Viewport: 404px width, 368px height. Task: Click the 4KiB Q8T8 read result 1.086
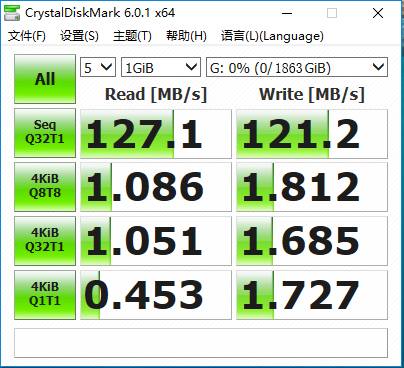click(156, 187)
